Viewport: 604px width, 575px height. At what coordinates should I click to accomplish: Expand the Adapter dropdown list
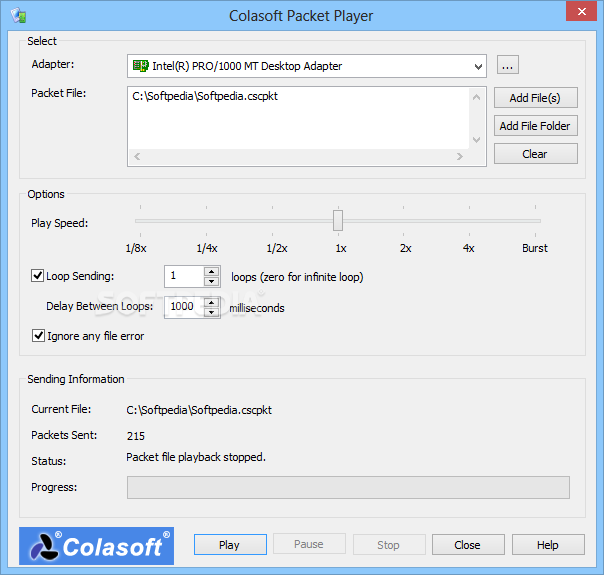(x=478, y=66)
